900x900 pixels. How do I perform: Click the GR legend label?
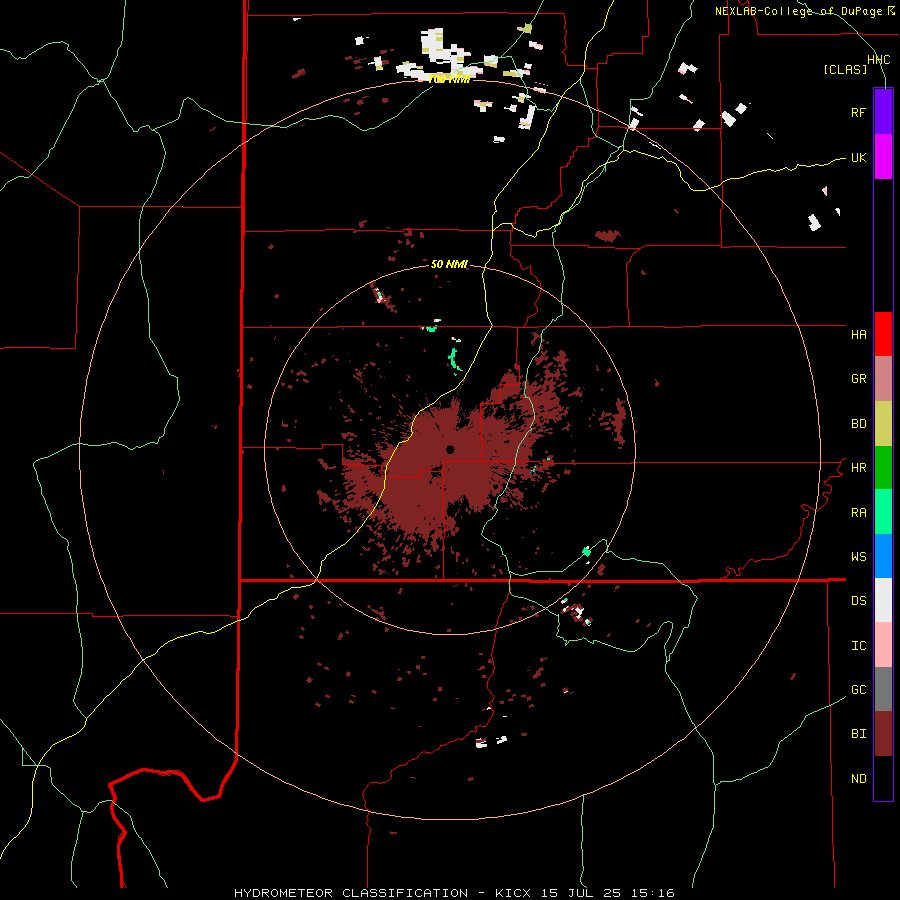click(858, 379)
